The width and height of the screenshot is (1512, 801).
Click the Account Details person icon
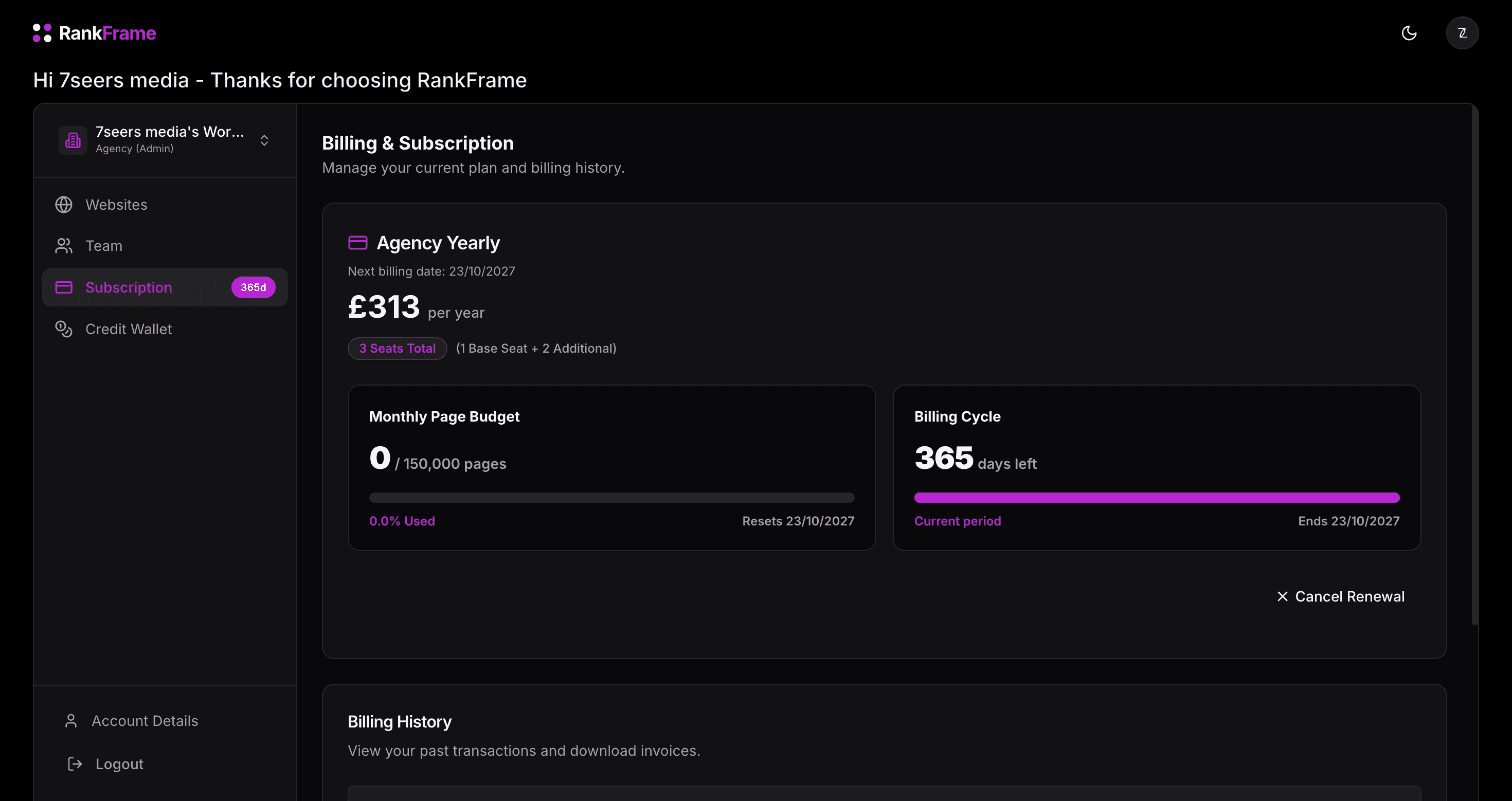[71, 721]
